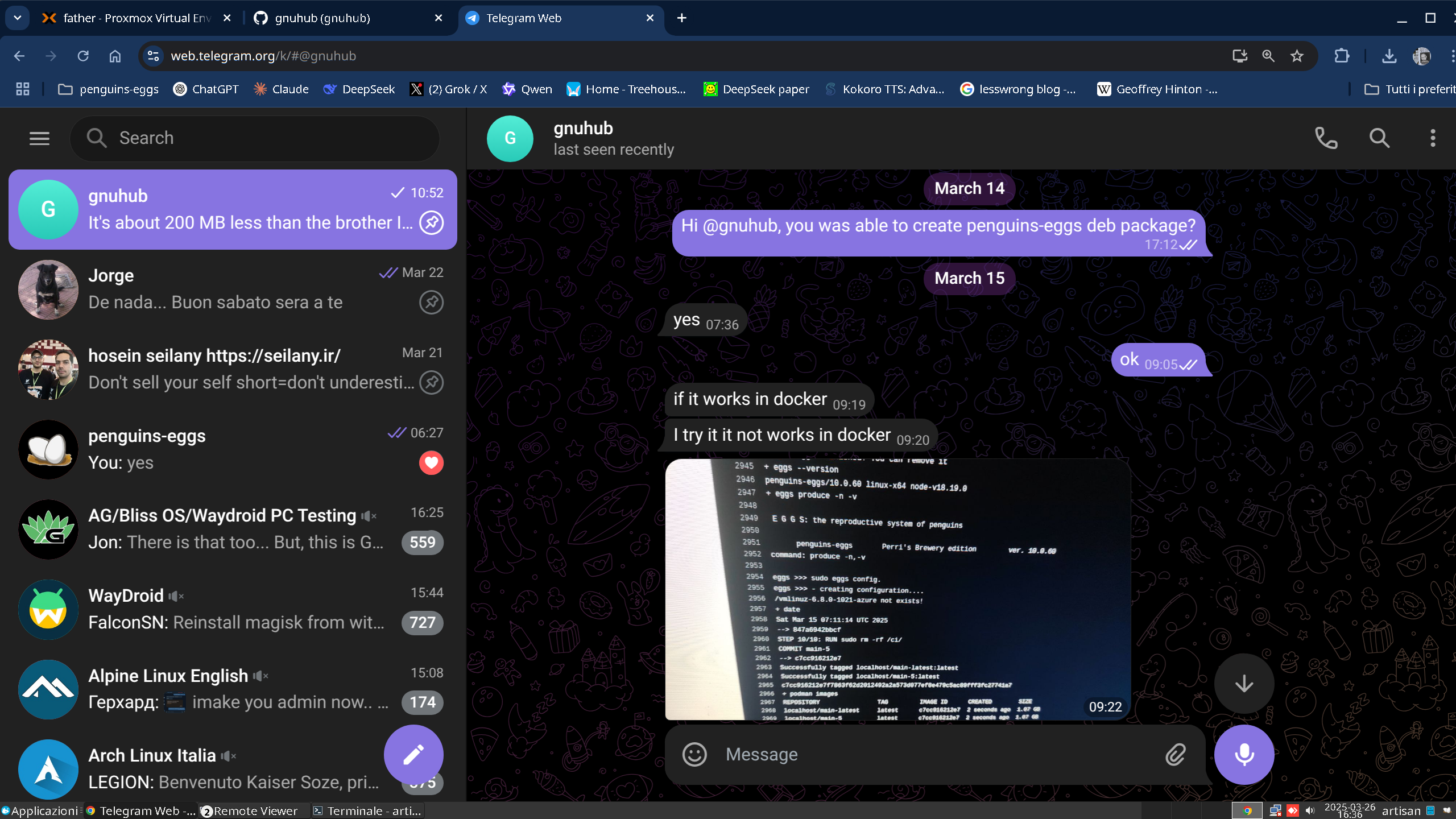Open the gnuhub chat three-dot options menu
The width and height of the screenshot is (1456, 819).
click(x=1433, y=138)
